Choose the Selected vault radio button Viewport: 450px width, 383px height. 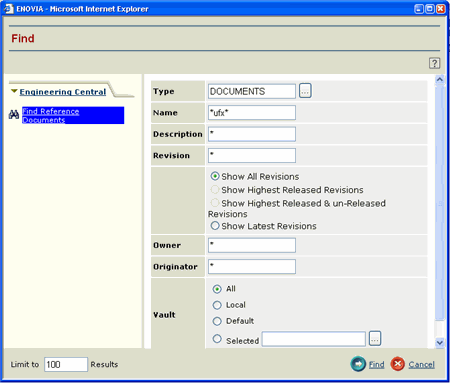217,339
